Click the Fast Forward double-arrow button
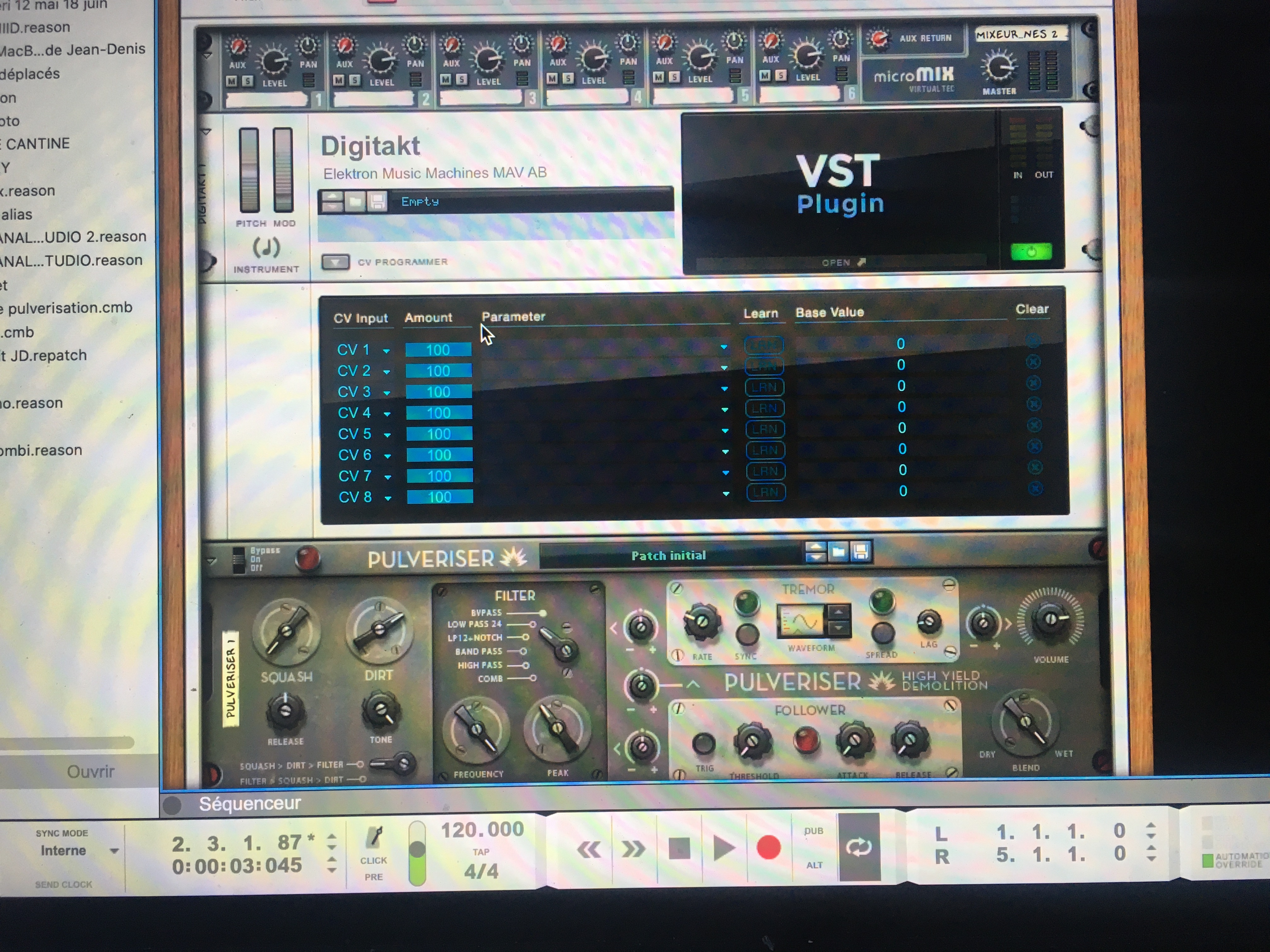 (x=633, y=849)
